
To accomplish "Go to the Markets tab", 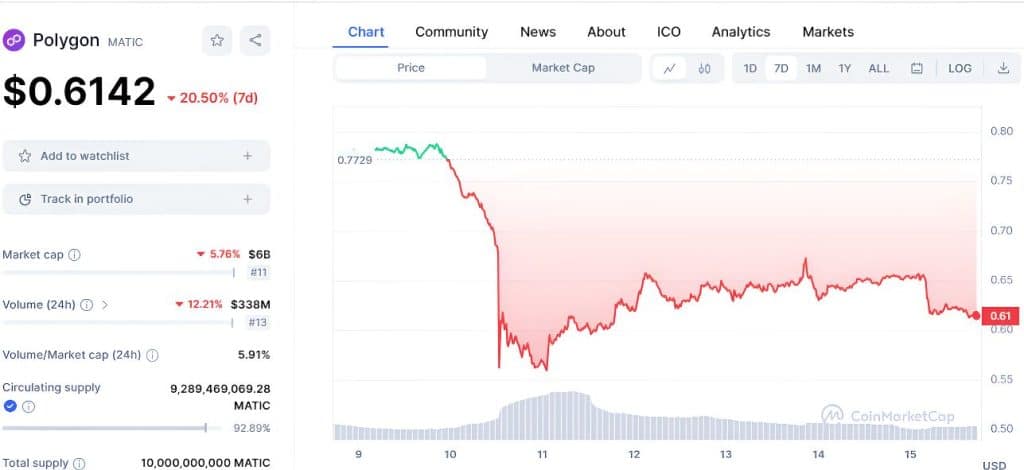I will click(x=828, y=32).
